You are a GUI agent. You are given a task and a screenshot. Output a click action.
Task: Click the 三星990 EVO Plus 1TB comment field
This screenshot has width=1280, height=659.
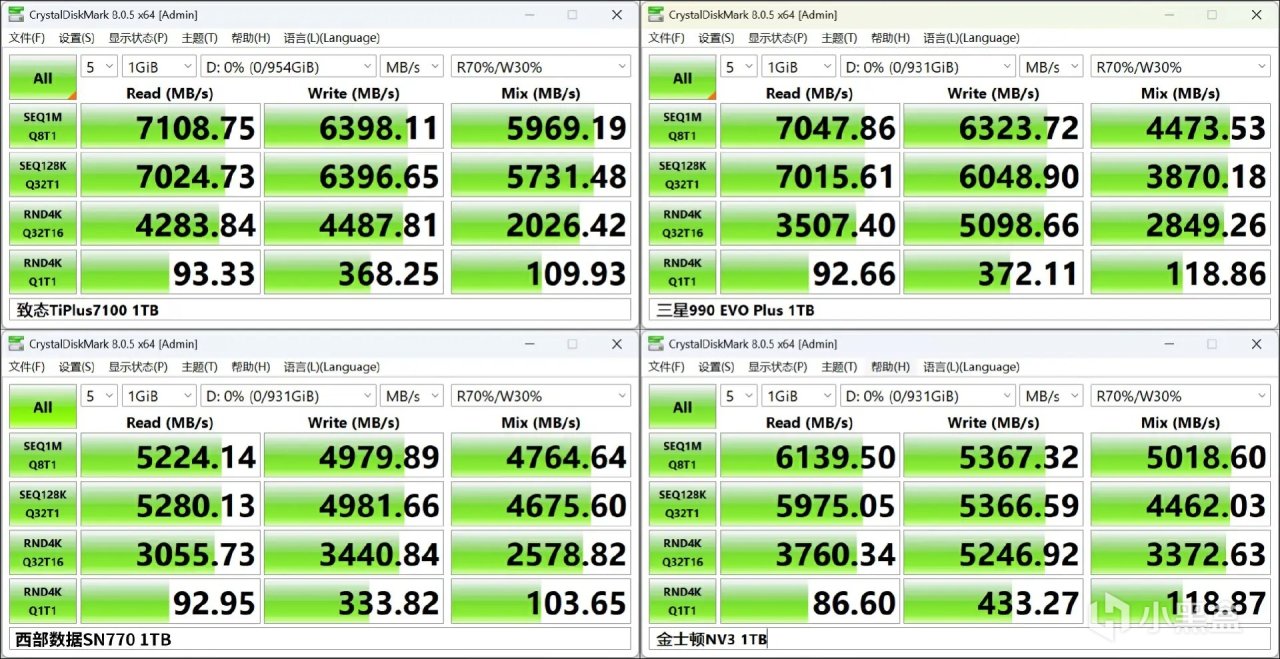(961, 310)
